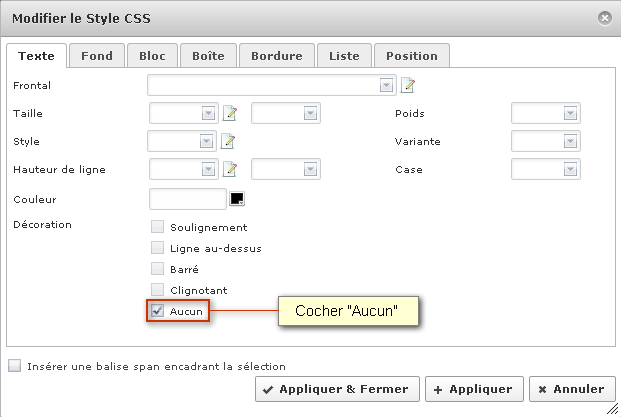621x417 pixels.
Task: Tick the Clignotant checkbox
Action: tap(157, 290)
